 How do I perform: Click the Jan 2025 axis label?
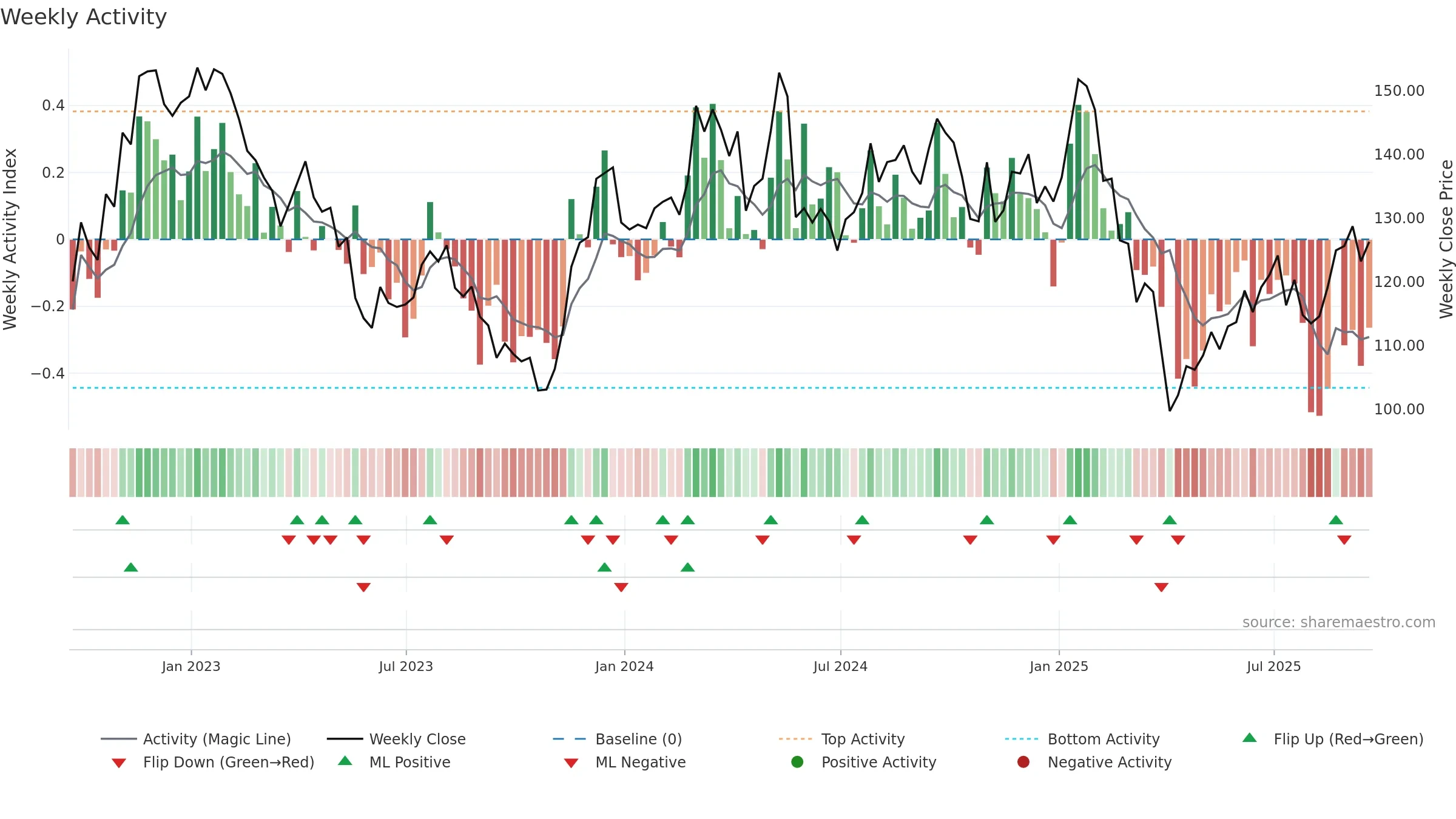(x=1059, y=666)
